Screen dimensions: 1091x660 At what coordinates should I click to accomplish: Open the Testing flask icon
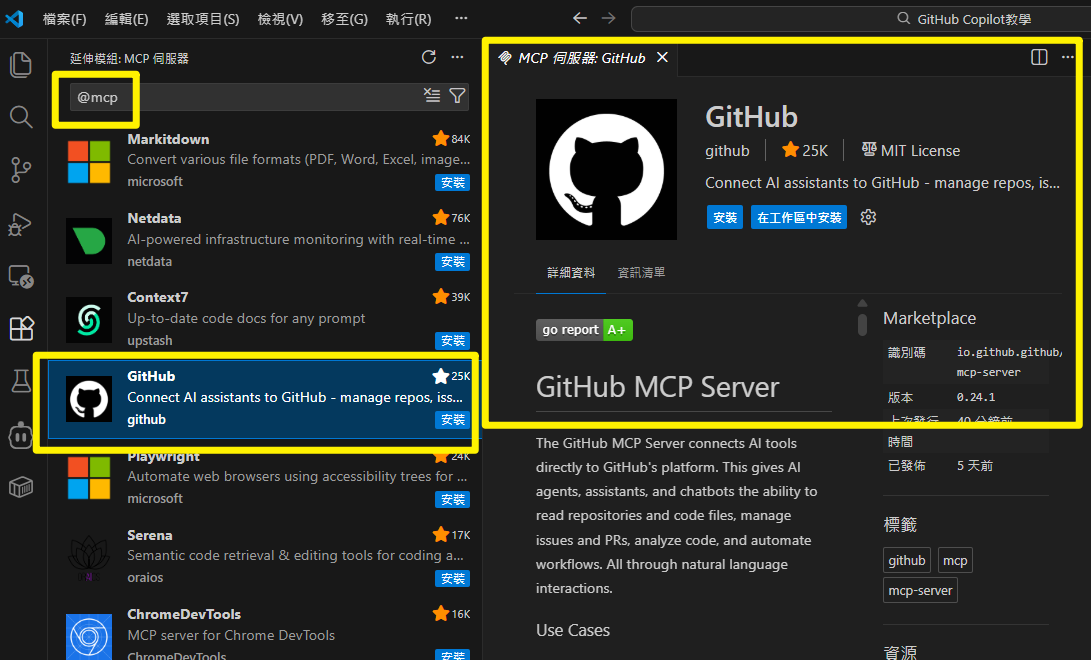21,381
